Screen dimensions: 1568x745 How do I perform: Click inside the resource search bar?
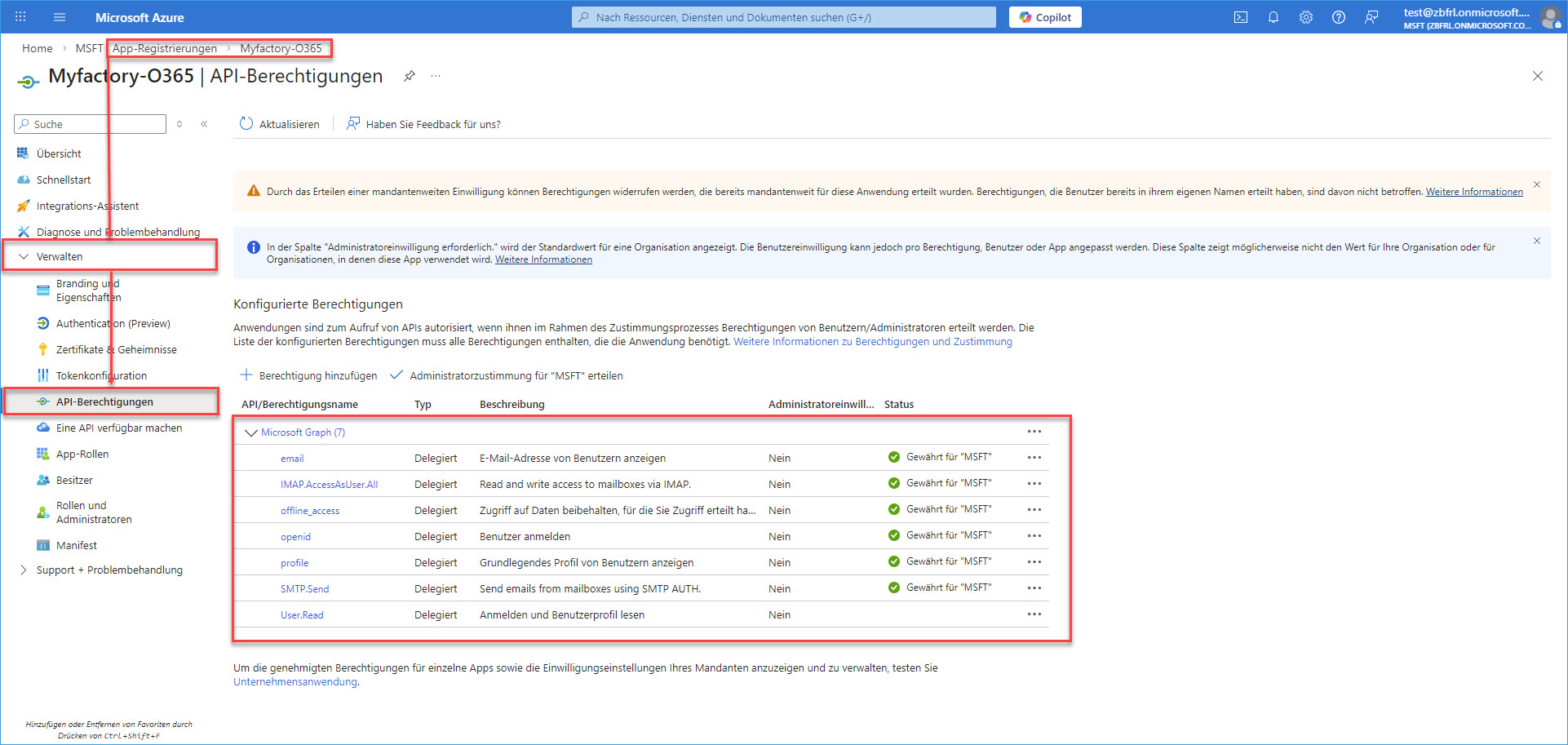[x=782, y=16]
